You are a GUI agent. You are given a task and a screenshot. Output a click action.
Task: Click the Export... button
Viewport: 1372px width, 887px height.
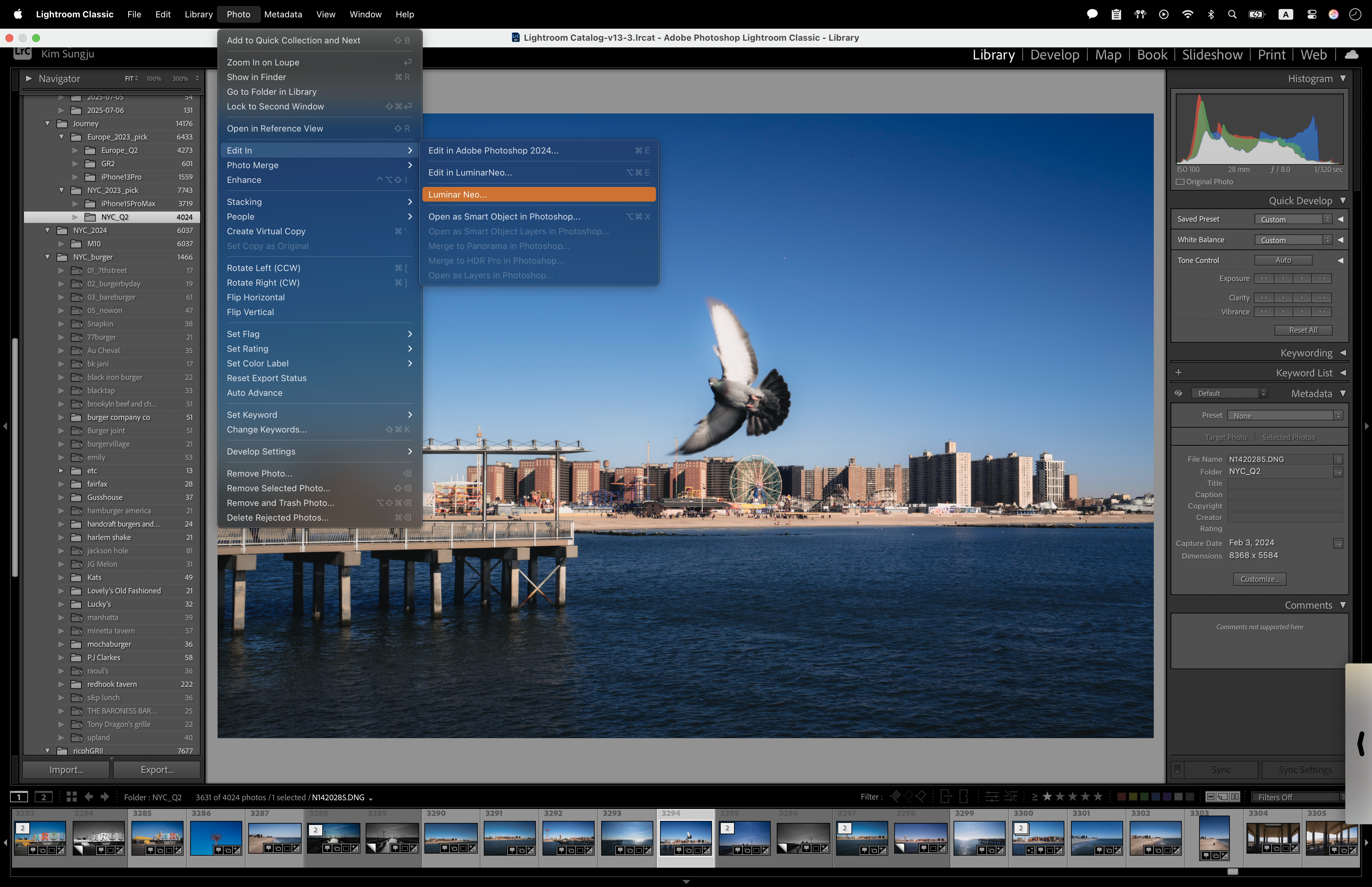tap(156, 770)
